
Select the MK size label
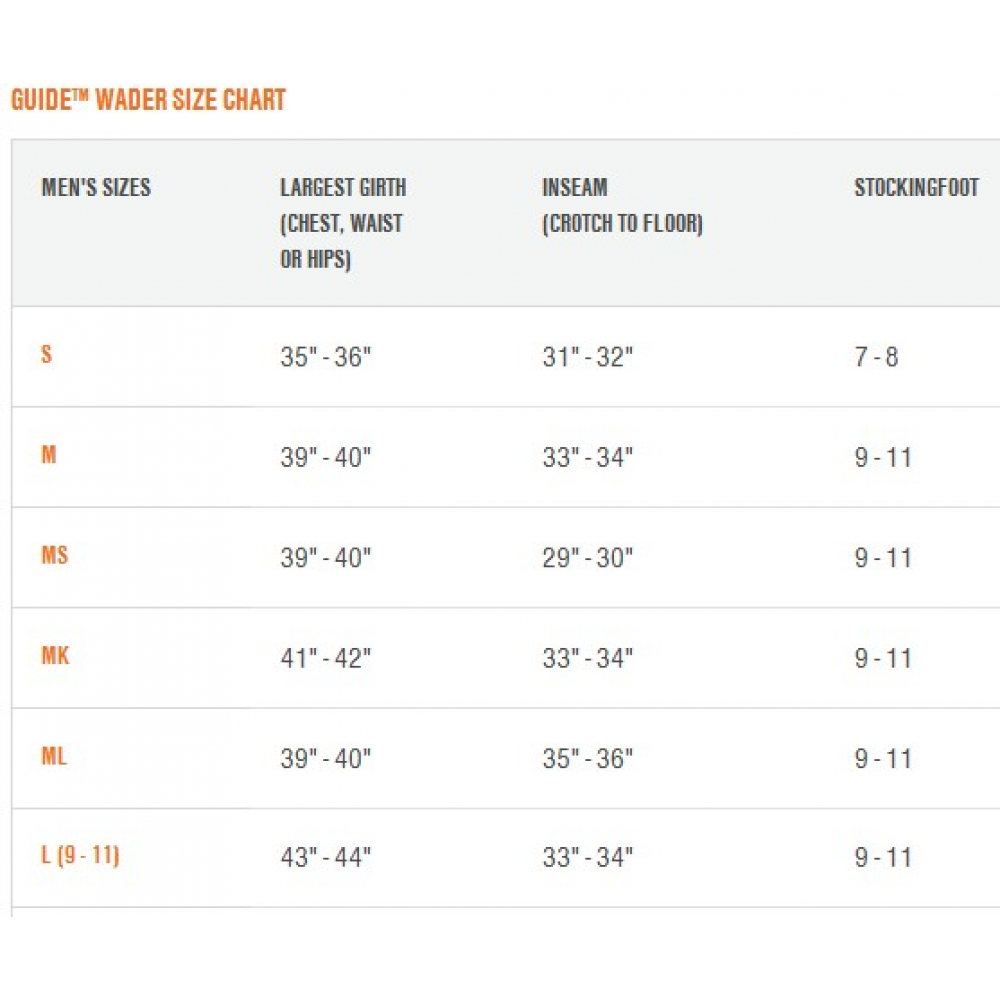coord(55,655)
